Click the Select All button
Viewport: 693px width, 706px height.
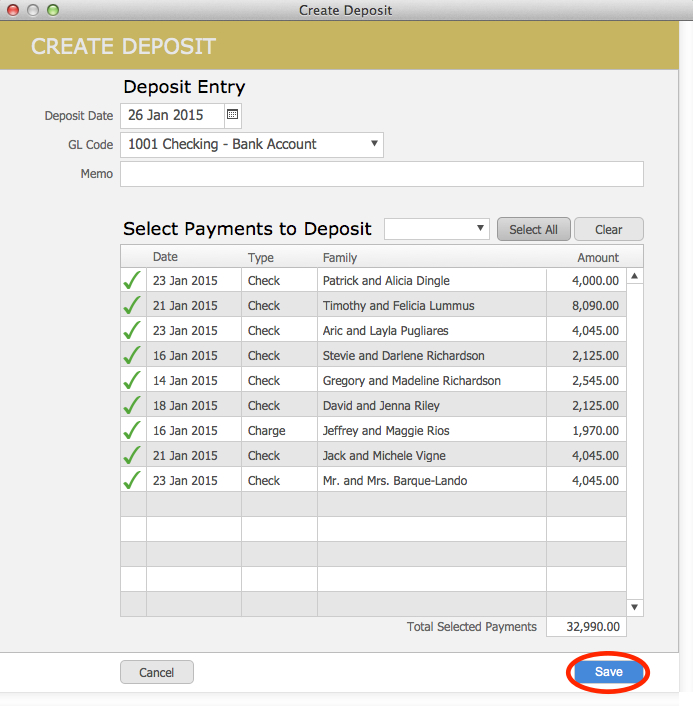coord(533,229)
